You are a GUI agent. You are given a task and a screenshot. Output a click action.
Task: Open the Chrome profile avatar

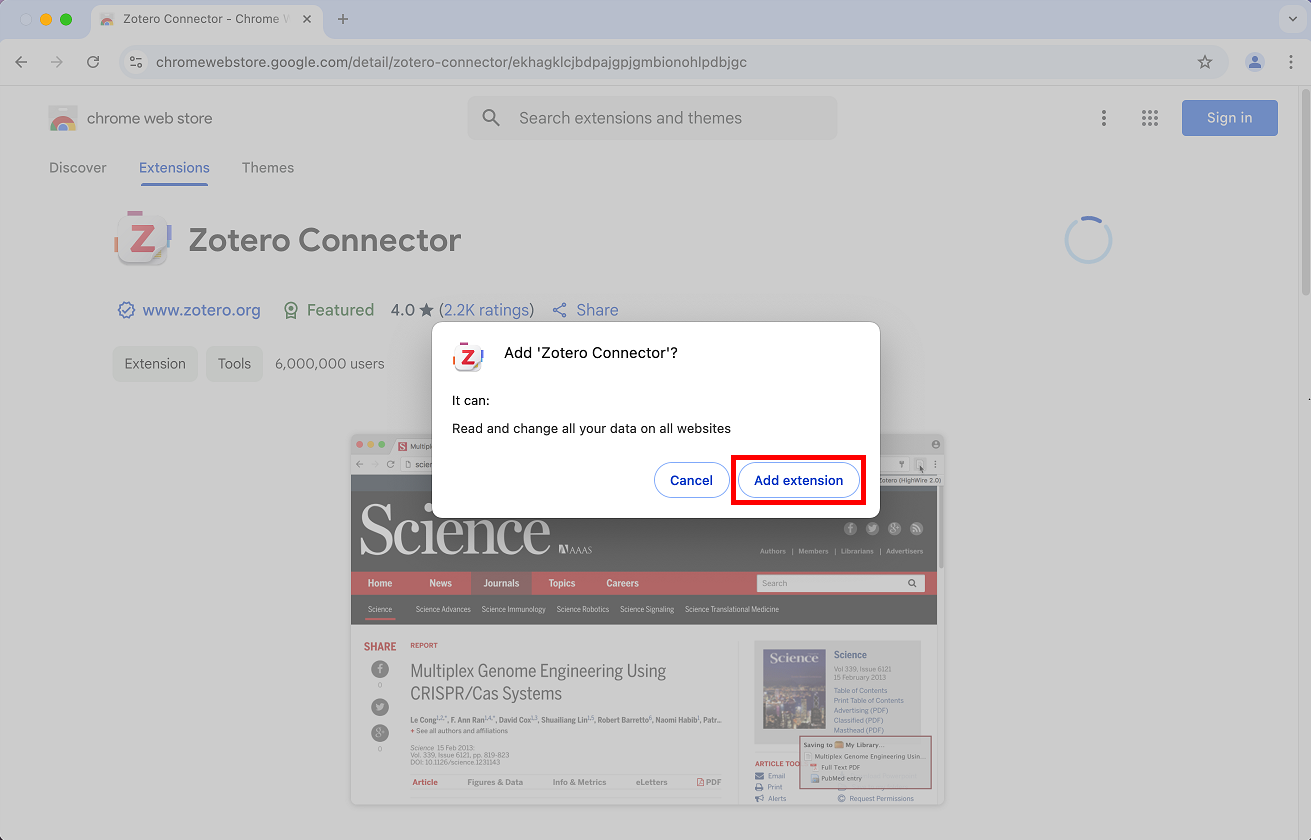[1254, 62]
